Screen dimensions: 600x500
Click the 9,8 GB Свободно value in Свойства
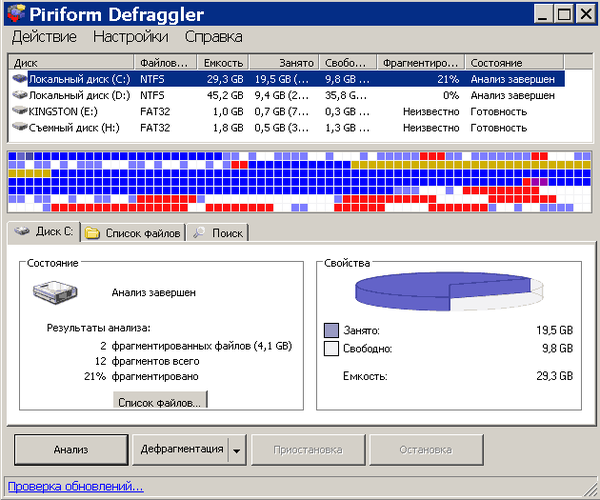pyautogui.click(x=558, y=349)
